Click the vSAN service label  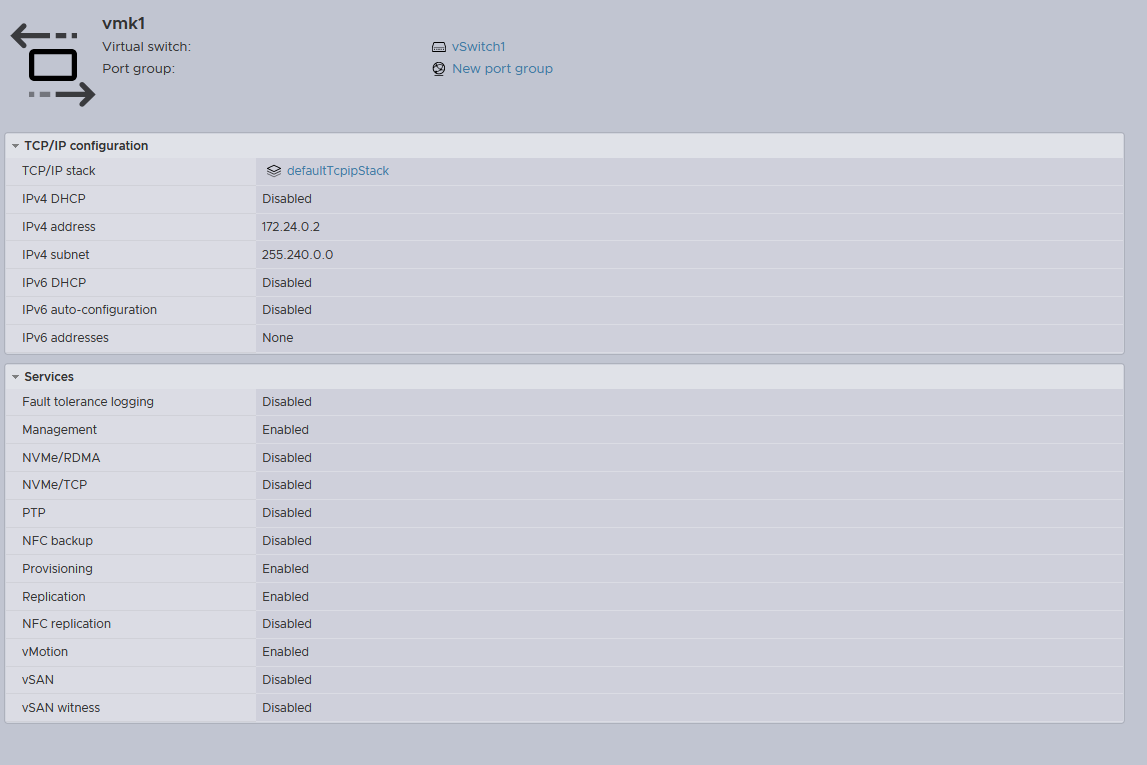coord(38,679)
